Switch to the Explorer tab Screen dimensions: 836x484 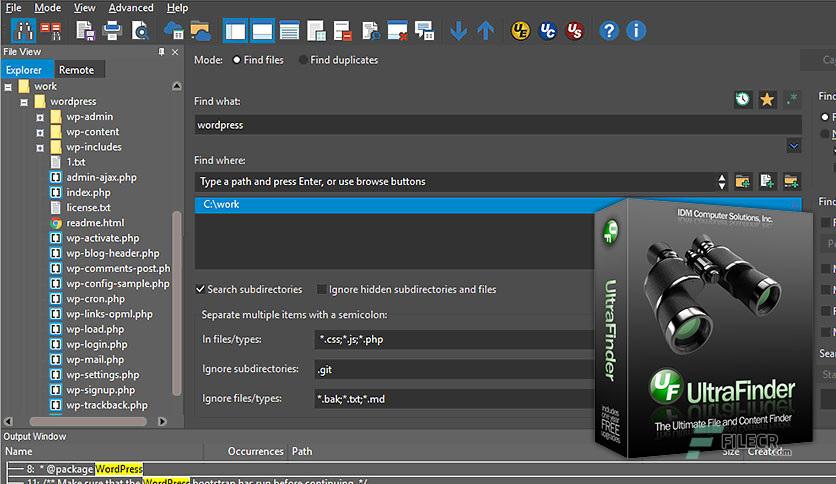click(28, 70)
